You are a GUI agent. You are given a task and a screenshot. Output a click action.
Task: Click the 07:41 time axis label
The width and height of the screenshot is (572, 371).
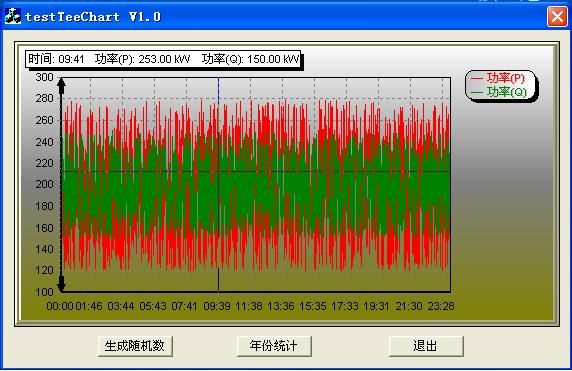tap(185, 306)
